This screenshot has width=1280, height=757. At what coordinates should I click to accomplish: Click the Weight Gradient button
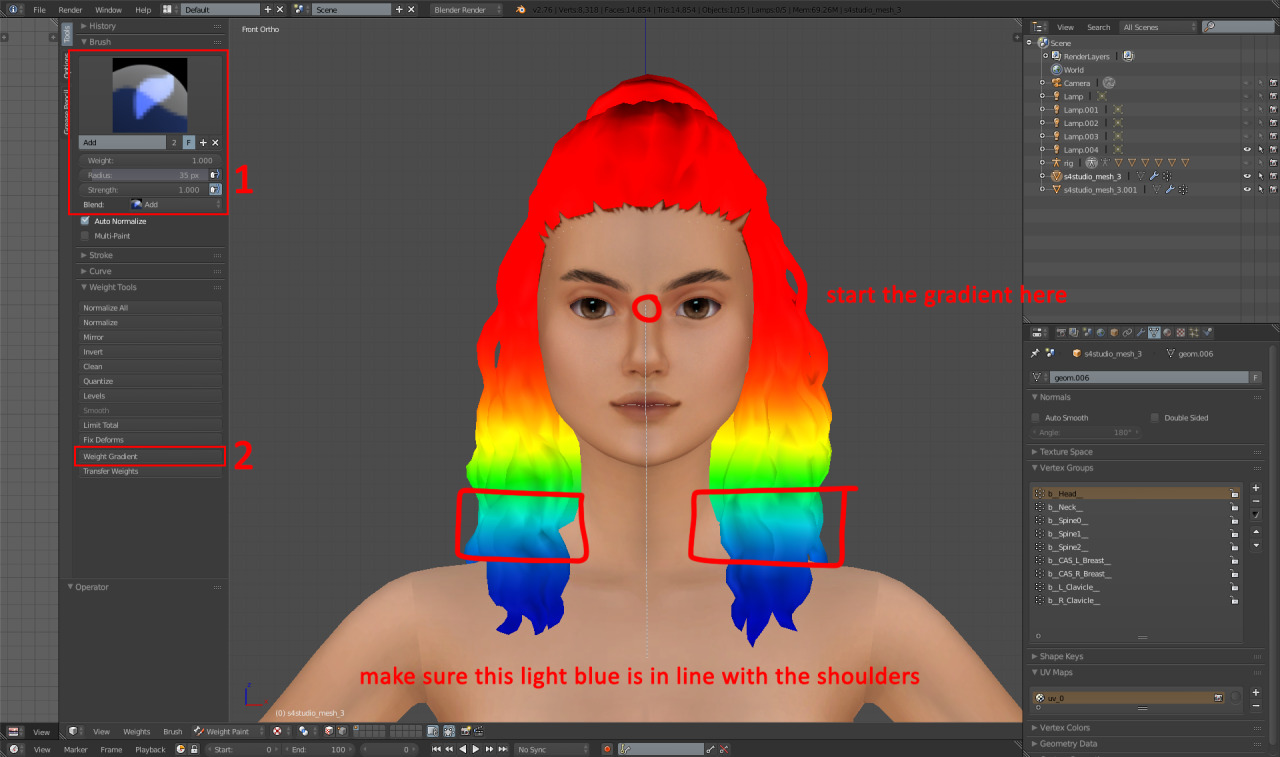(x=150, y=456)
